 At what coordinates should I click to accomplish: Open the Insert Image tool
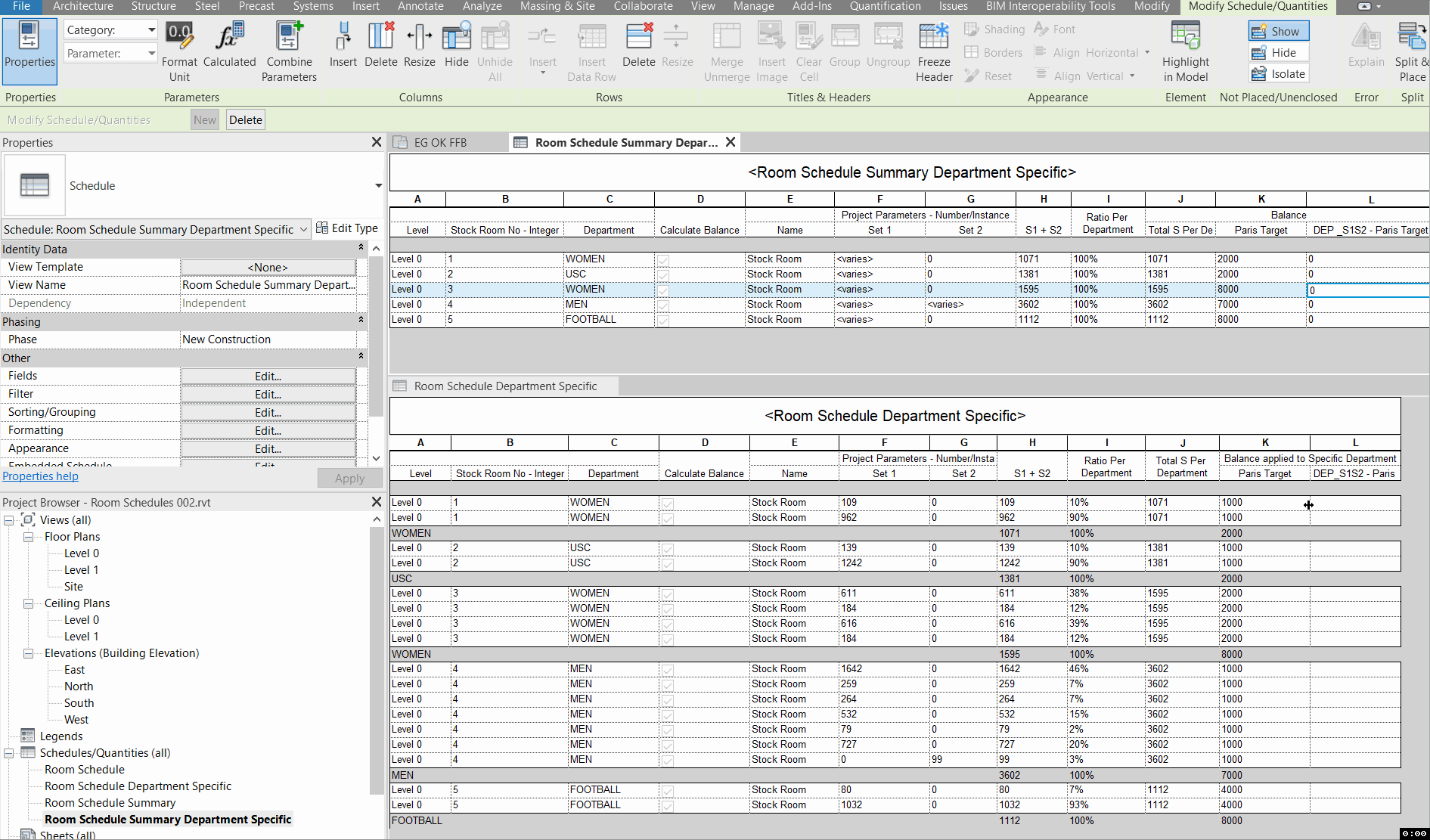point(771,50)
